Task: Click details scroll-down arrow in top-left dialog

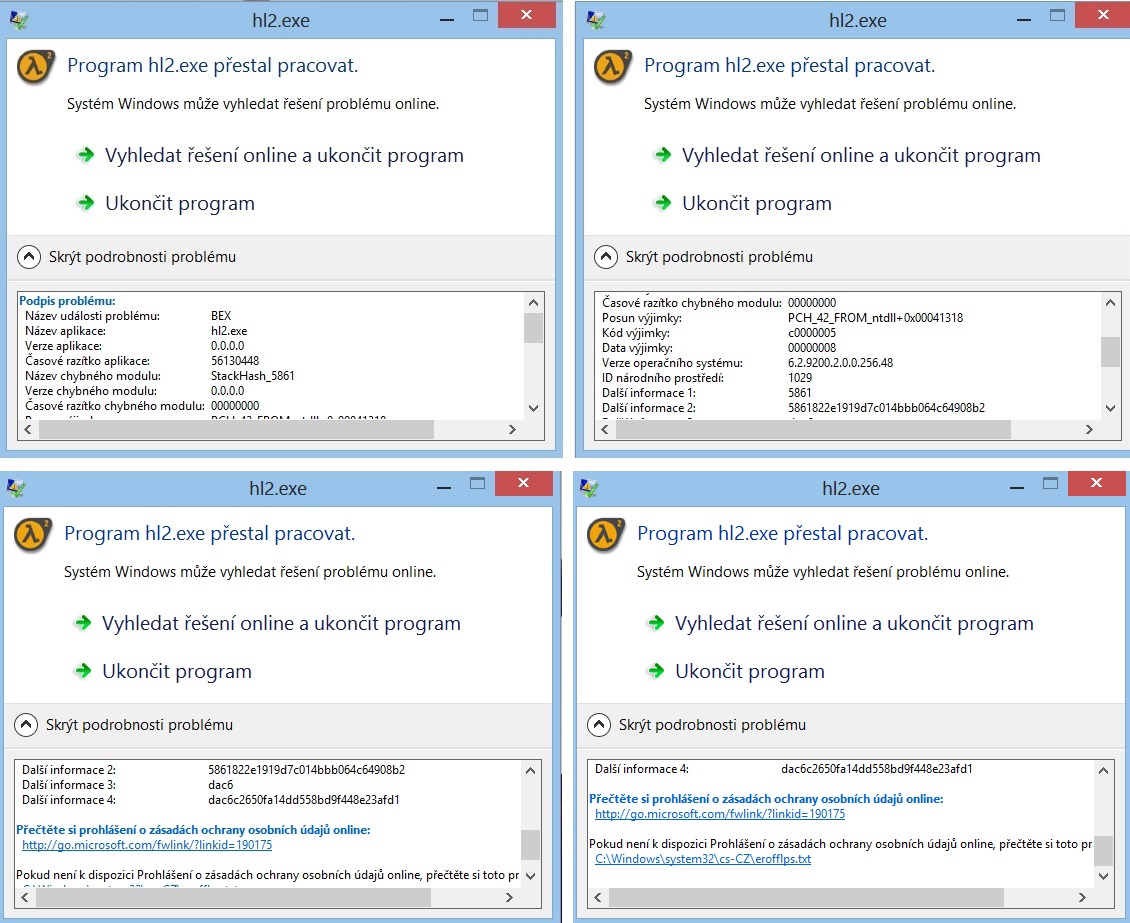Action: pyautogui.click(x=533, y=408)
